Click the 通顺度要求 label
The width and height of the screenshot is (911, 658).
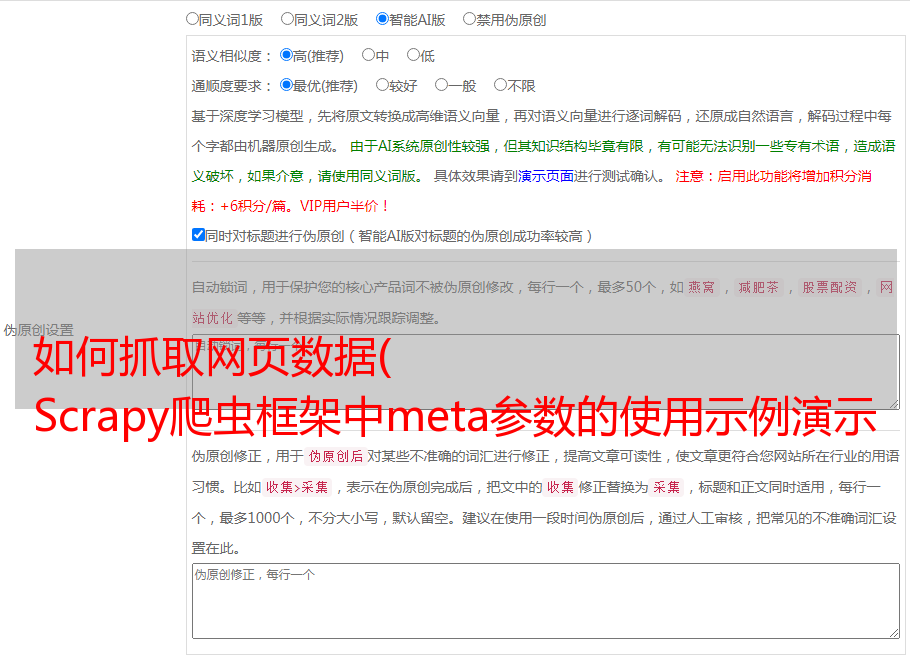coord(232,86)
